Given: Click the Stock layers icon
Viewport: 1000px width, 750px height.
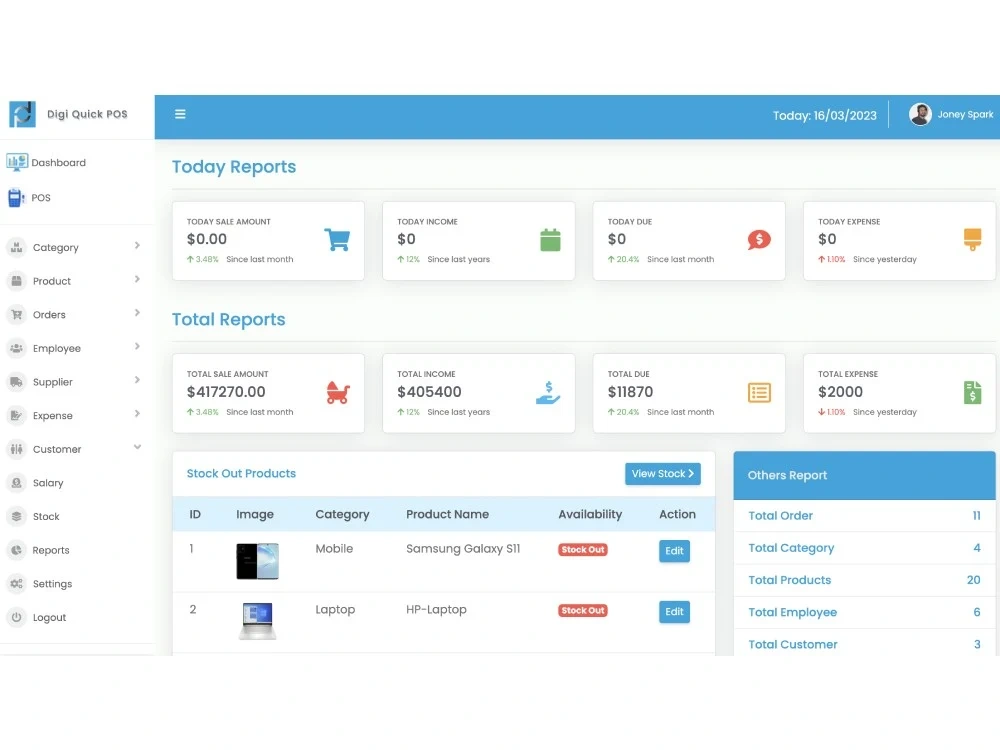Looking at the screenshot, I should click(x=17, y=516).
